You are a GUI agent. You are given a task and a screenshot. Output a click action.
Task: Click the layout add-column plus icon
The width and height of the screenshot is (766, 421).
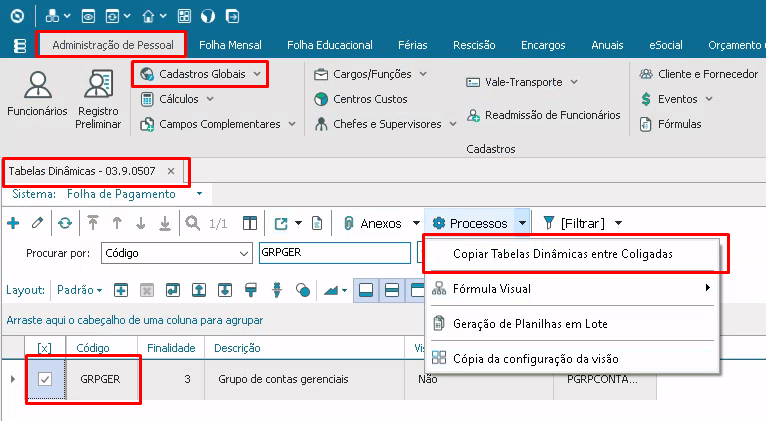point(121,290)
